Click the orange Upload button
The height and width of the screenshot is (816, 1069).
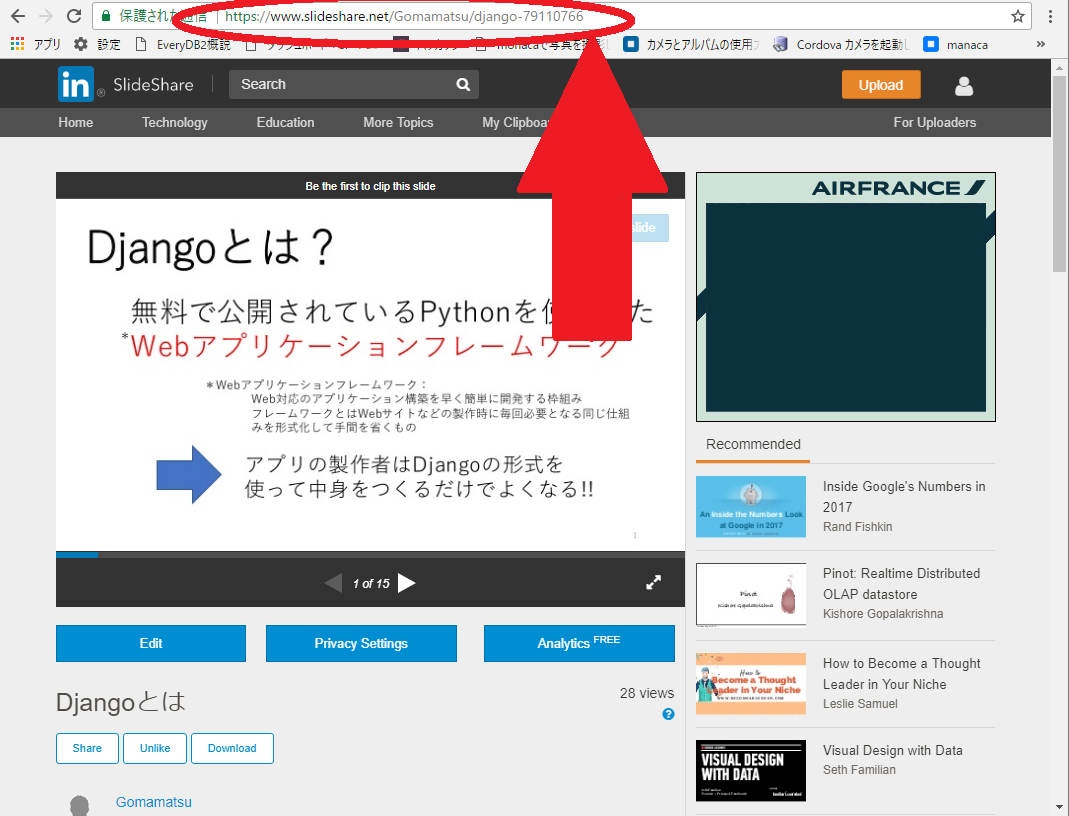coord(881,85)
